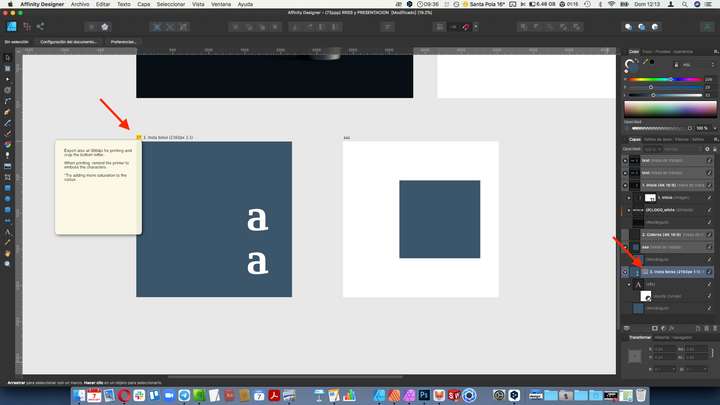Viewport: 720px width, 405px height.
Task: Select the Place Image tool
Action: coord(7,166)
